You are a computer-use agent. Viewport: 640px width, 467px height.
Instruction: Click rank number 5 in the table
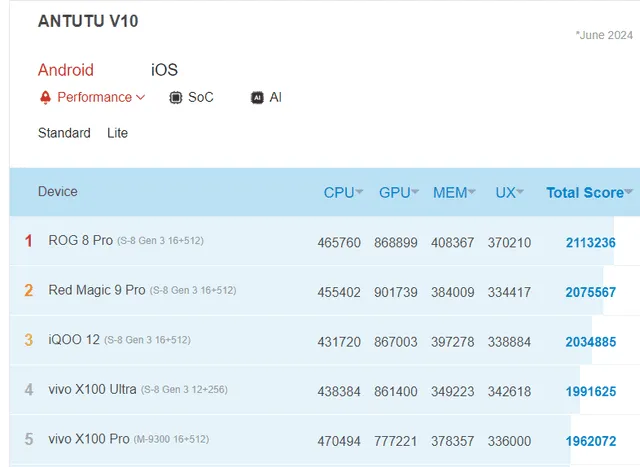pos(29,439)
